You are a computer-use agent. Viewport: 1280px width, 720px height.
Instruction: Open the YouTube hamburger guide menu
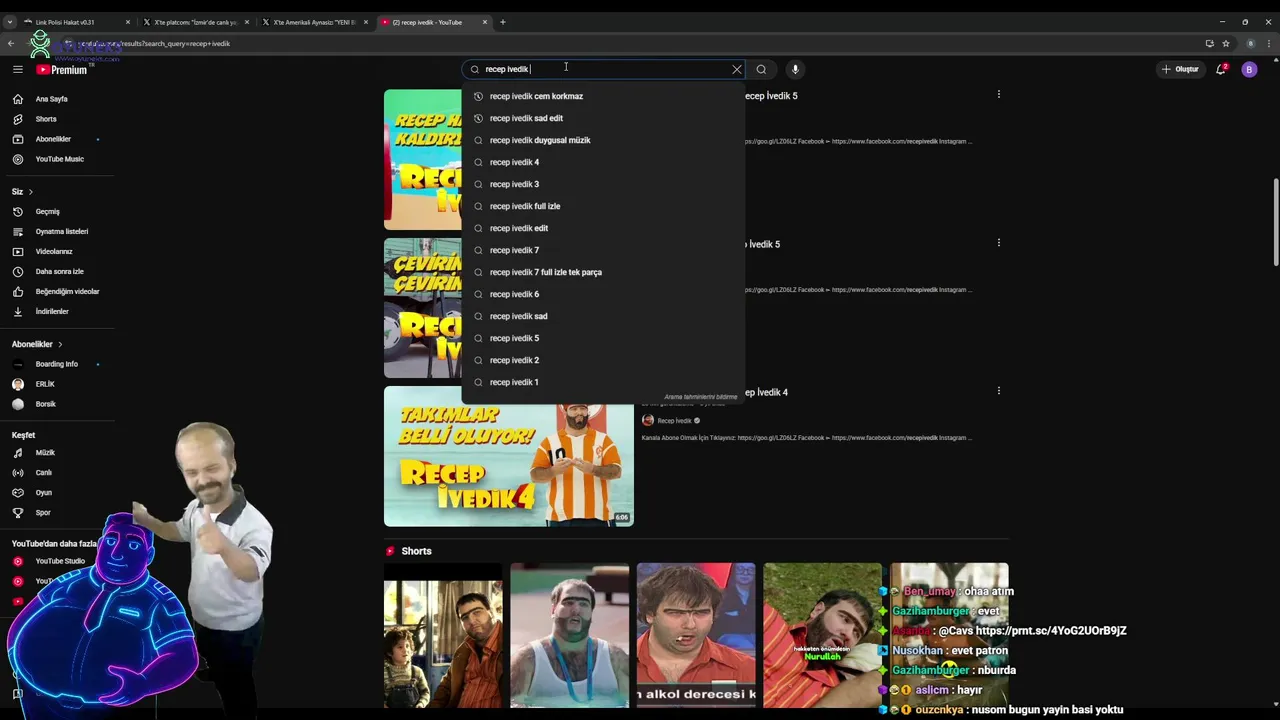coord(18,69)
